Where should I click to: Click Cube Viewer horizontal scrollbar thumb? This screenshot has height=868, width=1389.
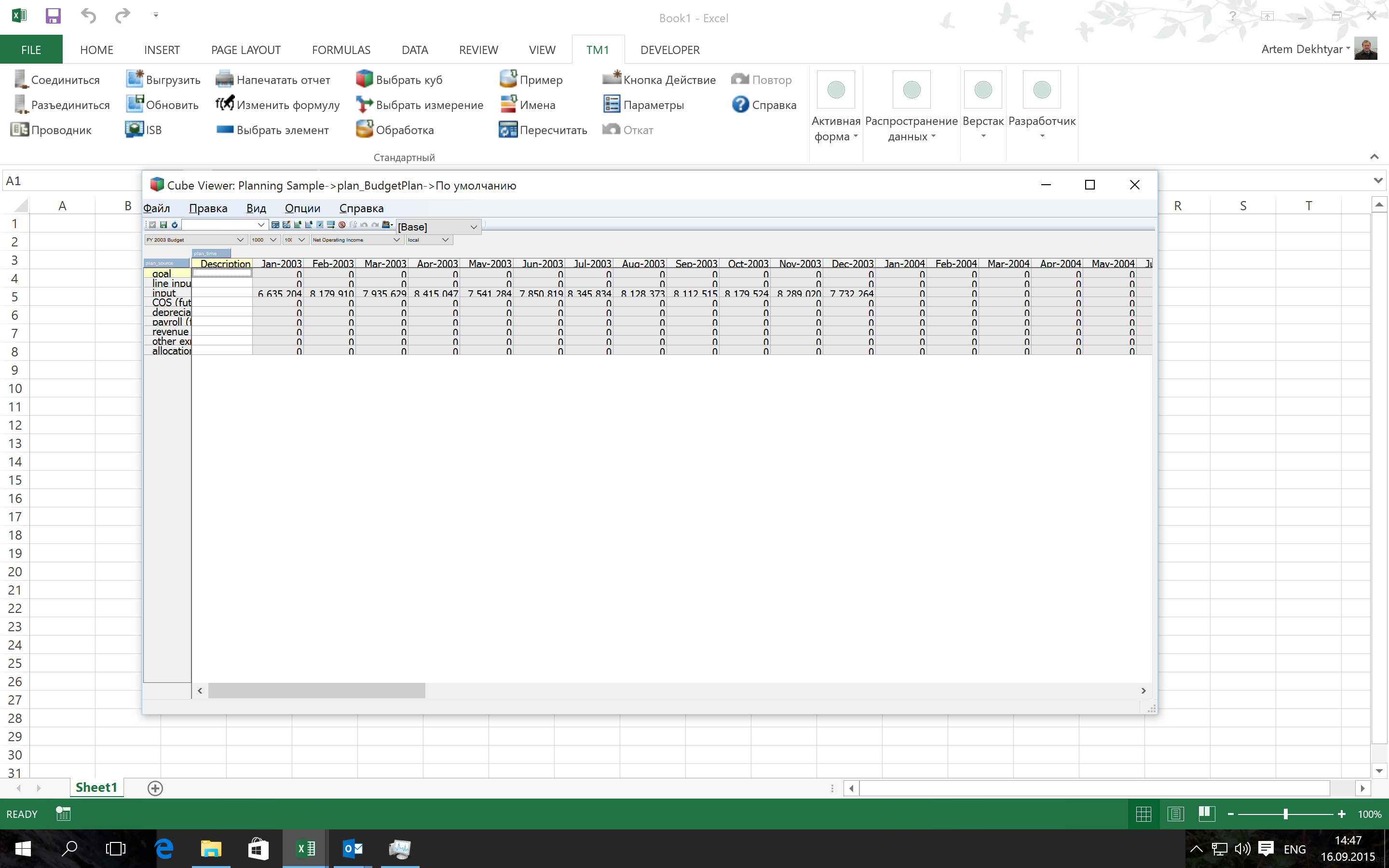pyautogui.click(x=316, y=691)
